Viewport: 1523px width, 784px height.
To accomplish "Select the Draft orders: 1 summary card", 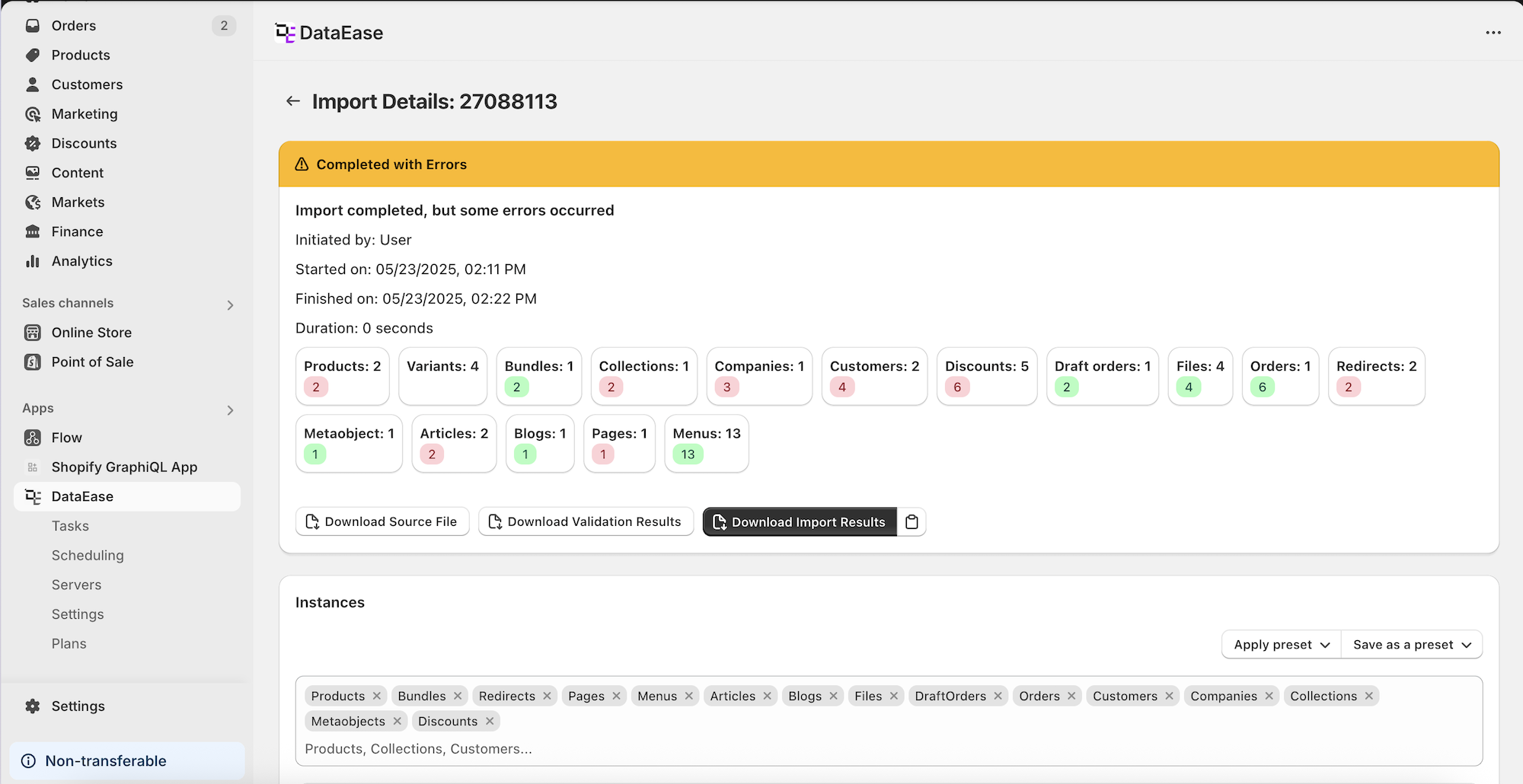I will (1103, 376).
